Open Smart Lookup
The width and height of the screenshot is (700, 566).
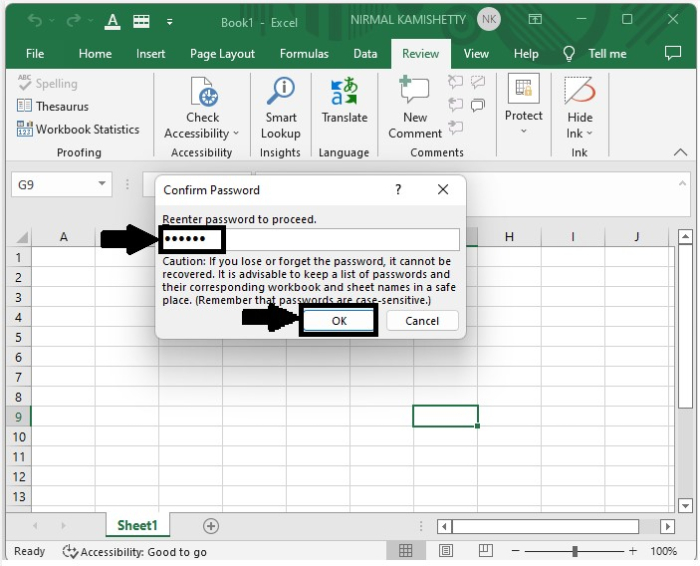[281, 108]
